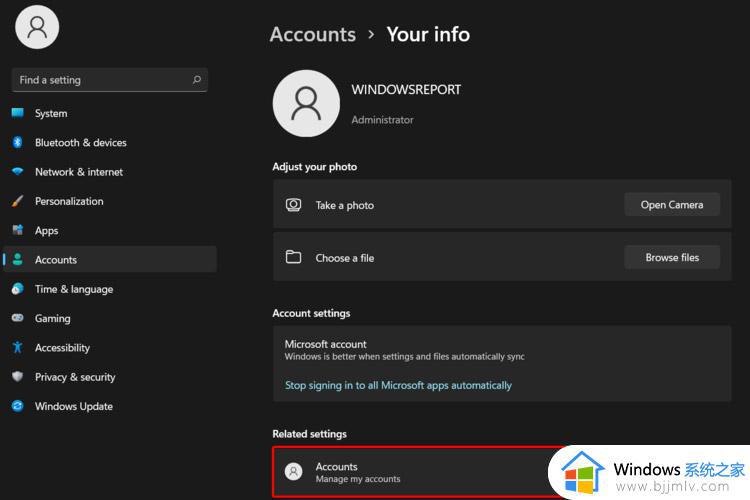
Task: Click the search magnifier icon
Action: pyautogui.click(x=197, y=79)
